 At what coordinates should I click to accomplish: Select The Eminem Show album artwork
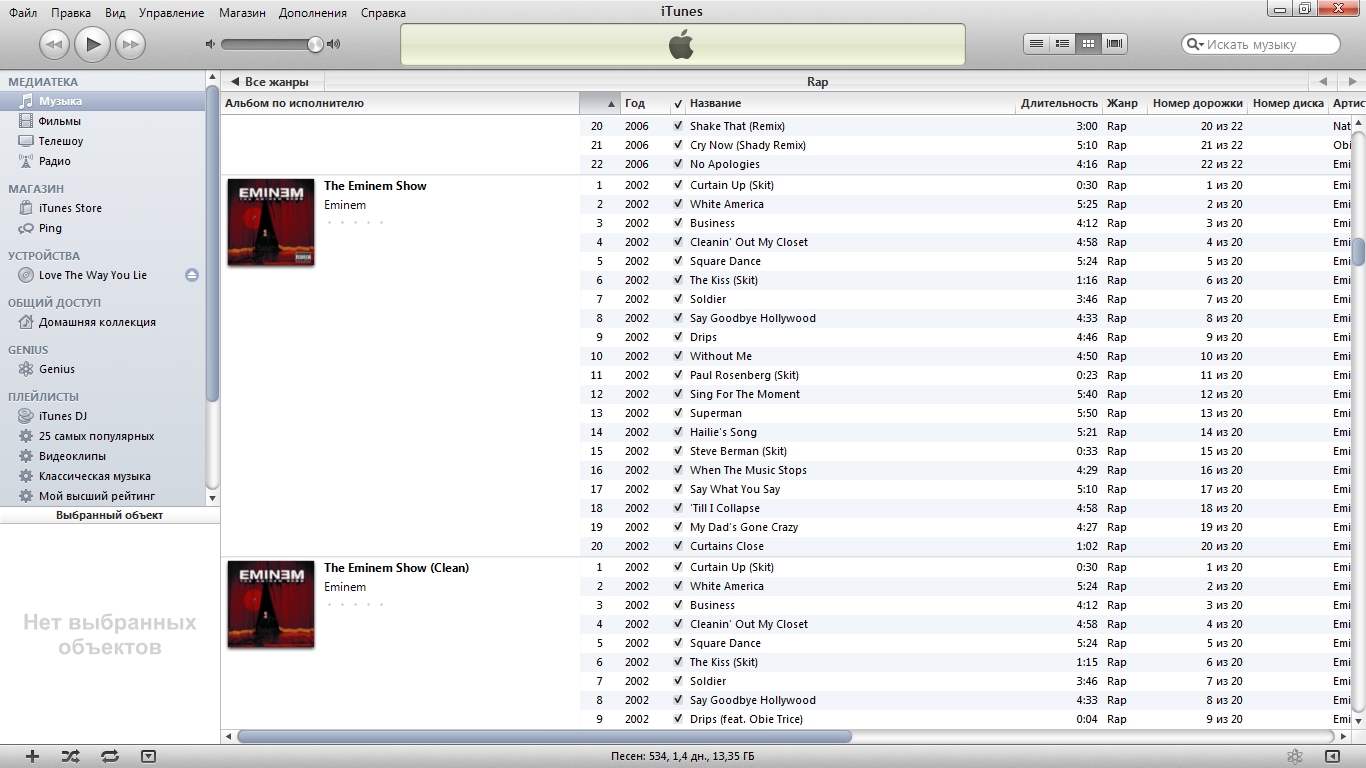[x=271, y=222]
